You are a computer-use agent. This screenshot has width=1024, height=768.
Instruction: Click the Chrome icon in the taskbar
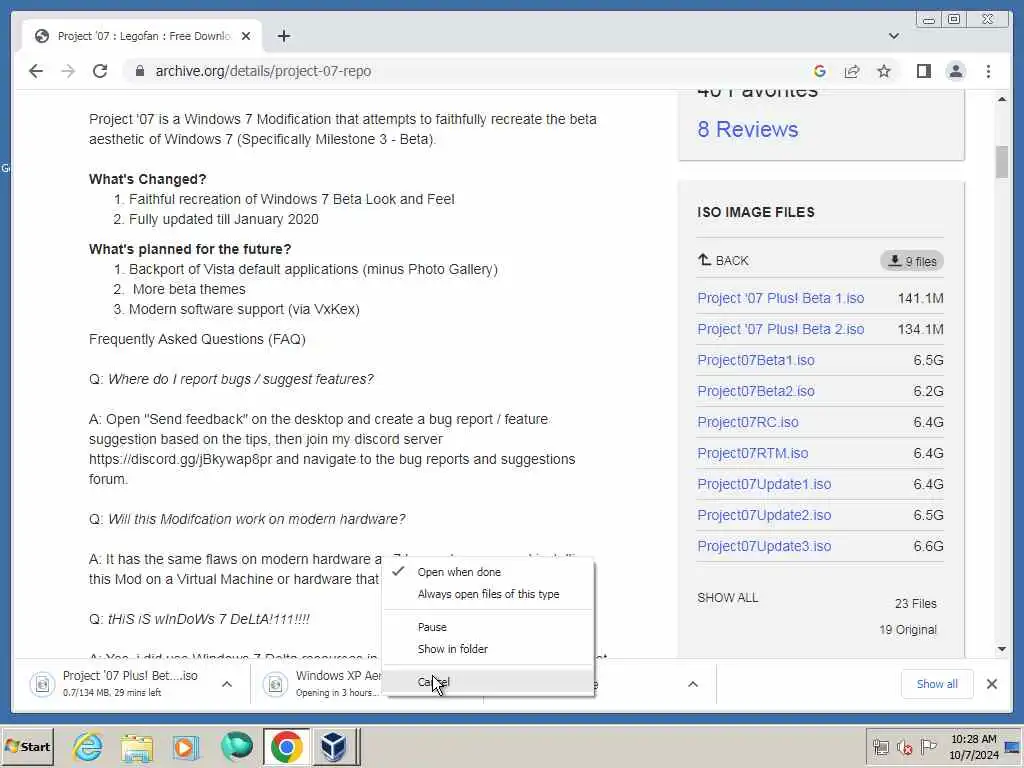coord(286,746)
